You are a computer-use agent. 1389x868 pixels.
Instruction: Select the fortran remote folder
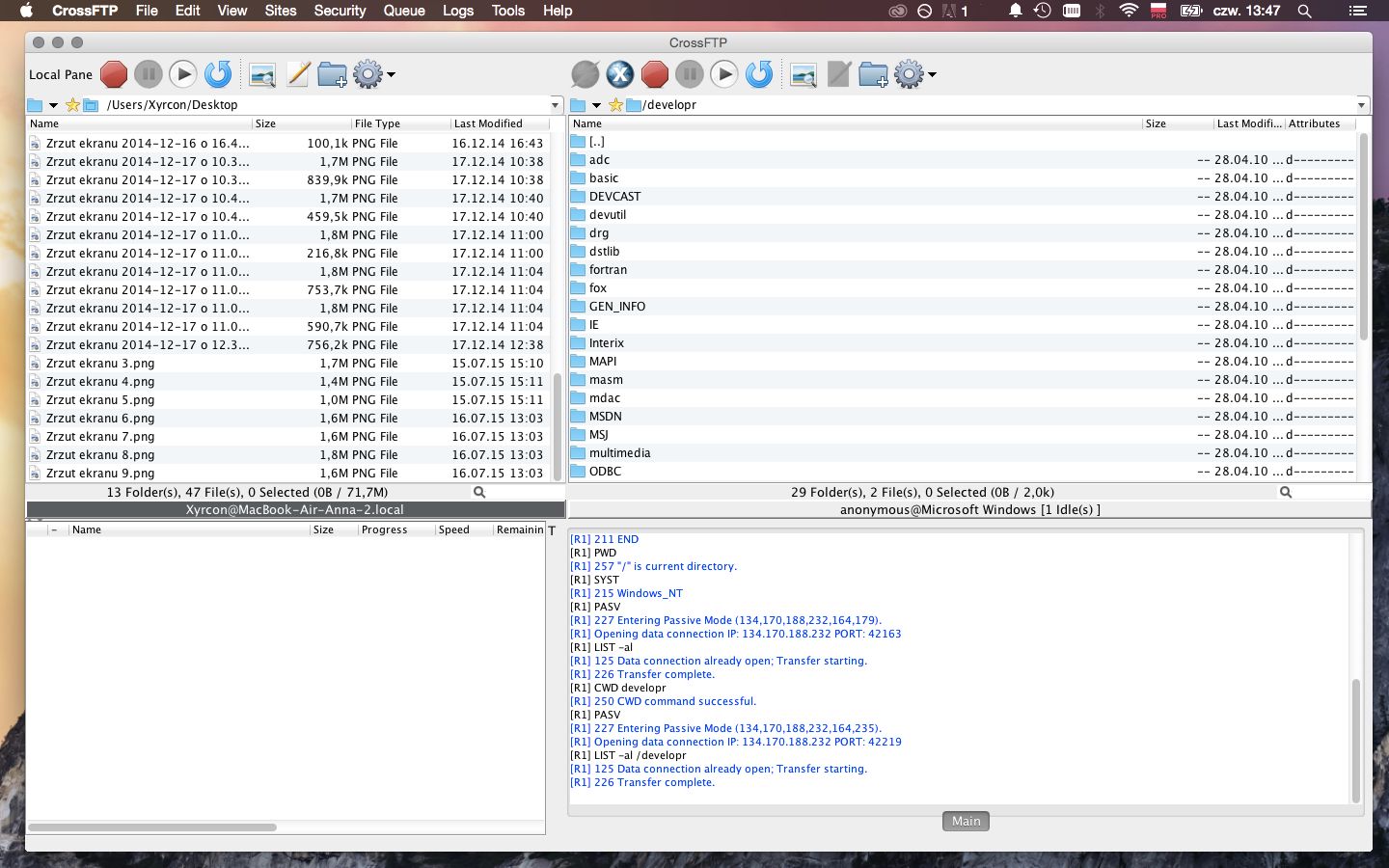click(x=608, y=270)
